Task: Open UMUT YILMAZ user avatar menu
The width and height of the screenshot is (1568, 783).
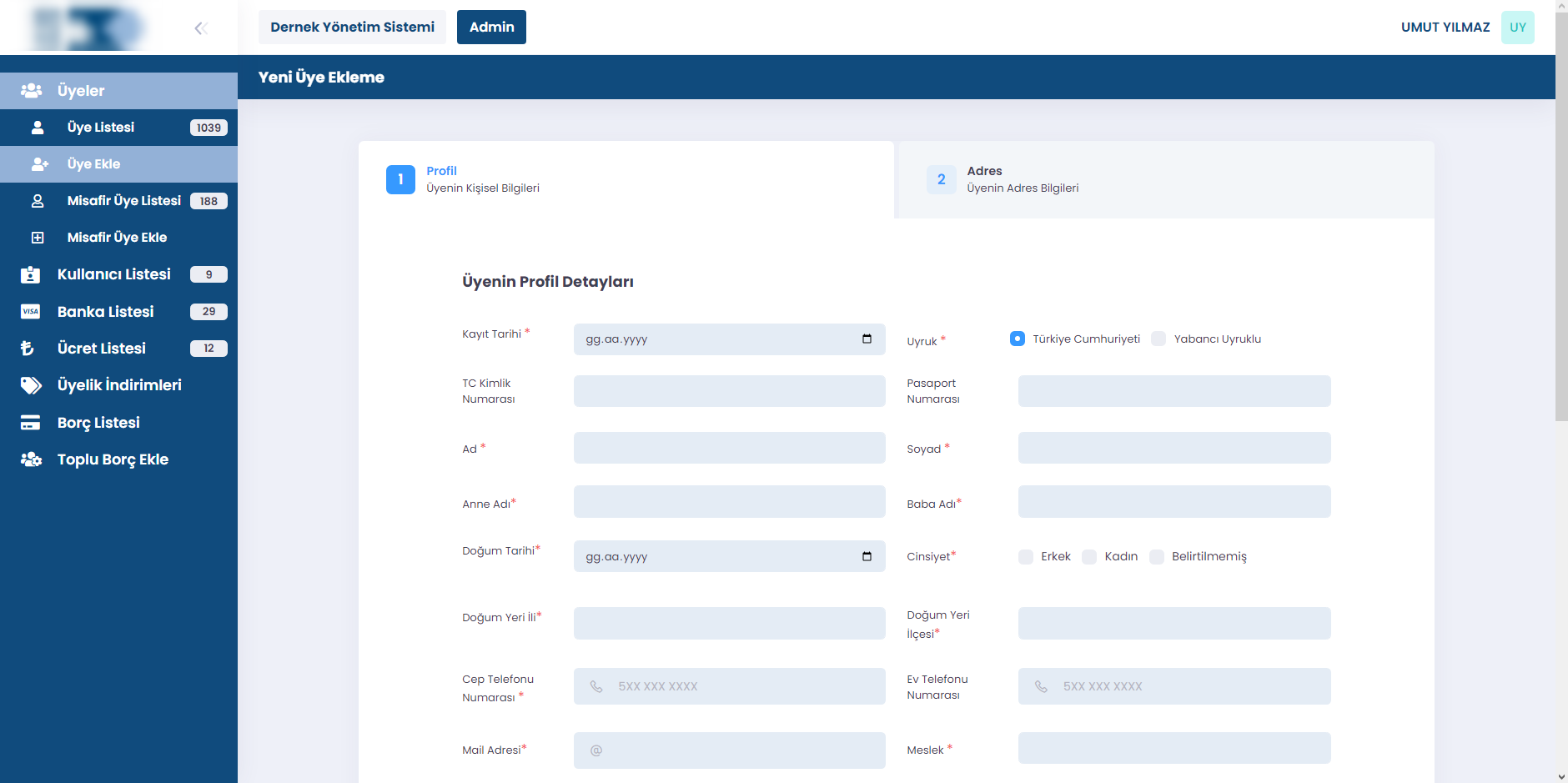Action: pyautogui.click(x=1517, y=28)
